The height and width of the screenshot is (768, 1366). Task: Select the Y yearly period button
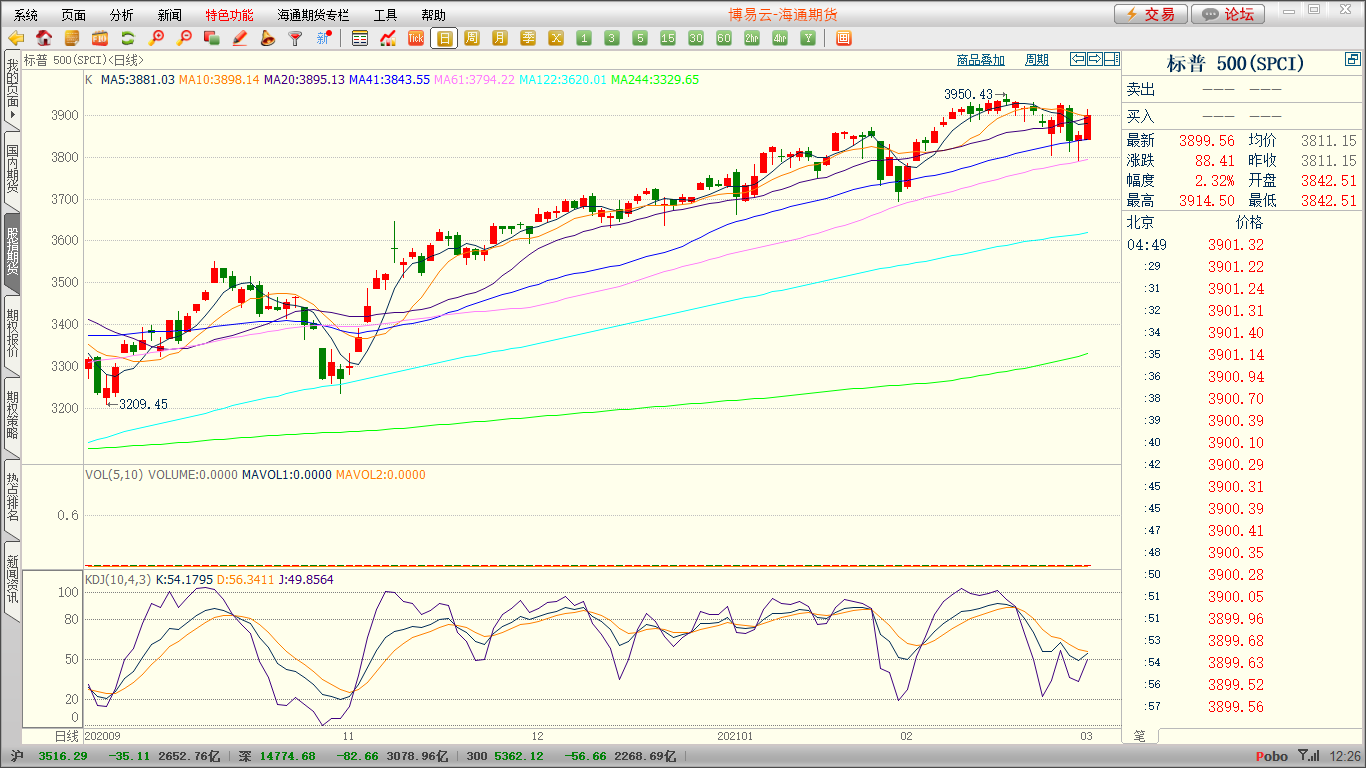808,39
